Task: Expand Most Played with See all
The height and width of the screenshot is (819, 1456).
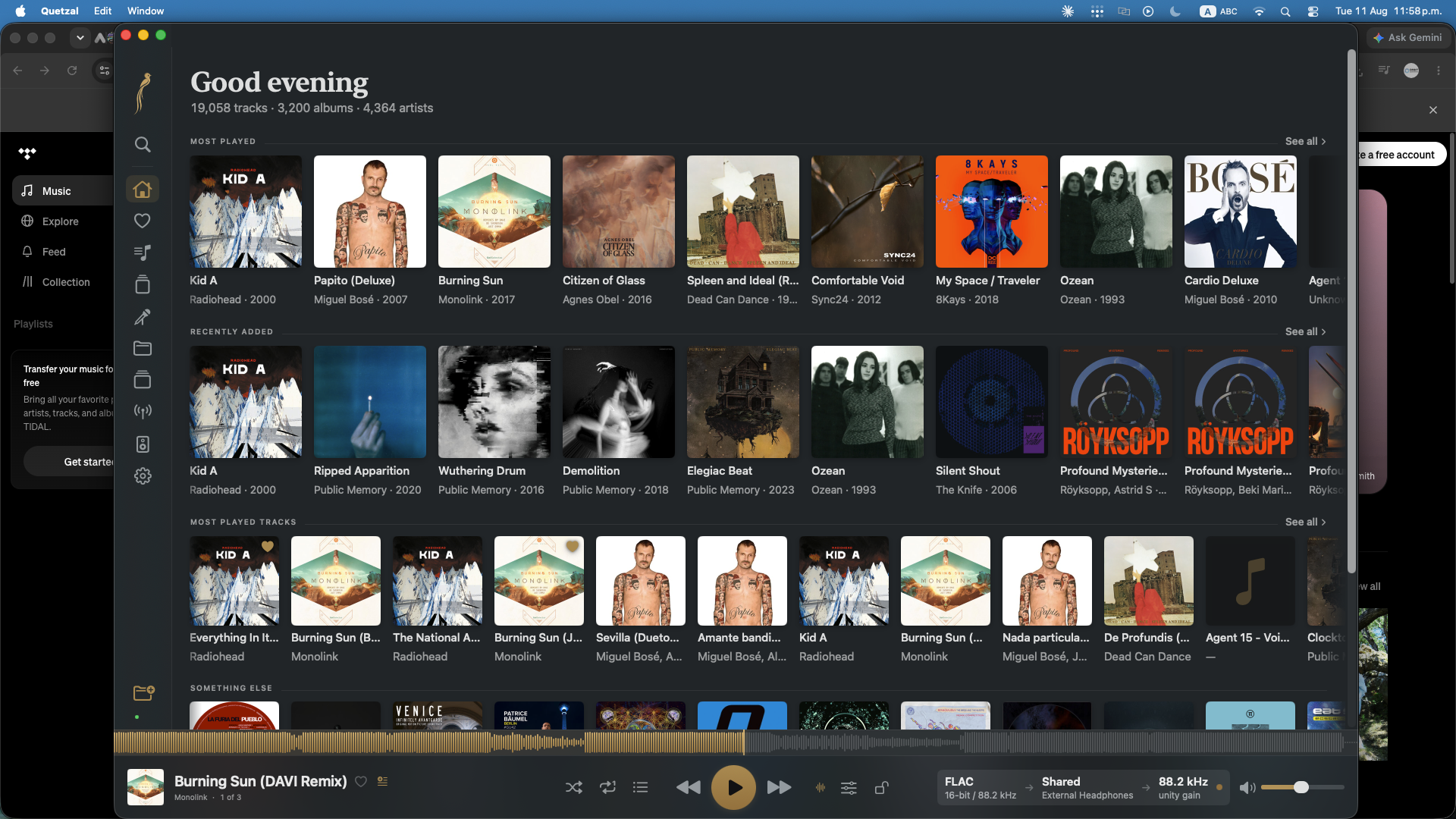Action: [1305, 141]
